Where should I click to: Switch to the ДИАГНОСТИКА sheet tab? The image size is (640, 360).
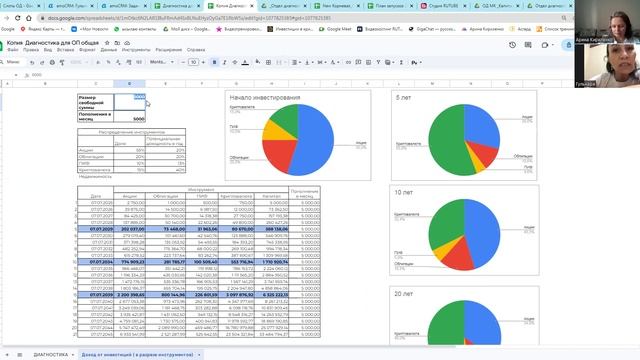[51, 355]
